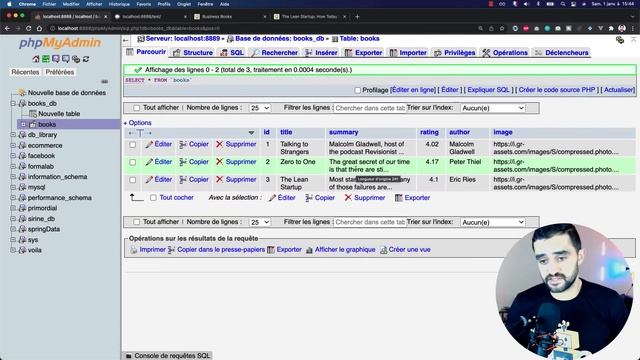Click the link icon in navigation panel
This screenshot has width=640, height=360.
(x=104, y=82)
